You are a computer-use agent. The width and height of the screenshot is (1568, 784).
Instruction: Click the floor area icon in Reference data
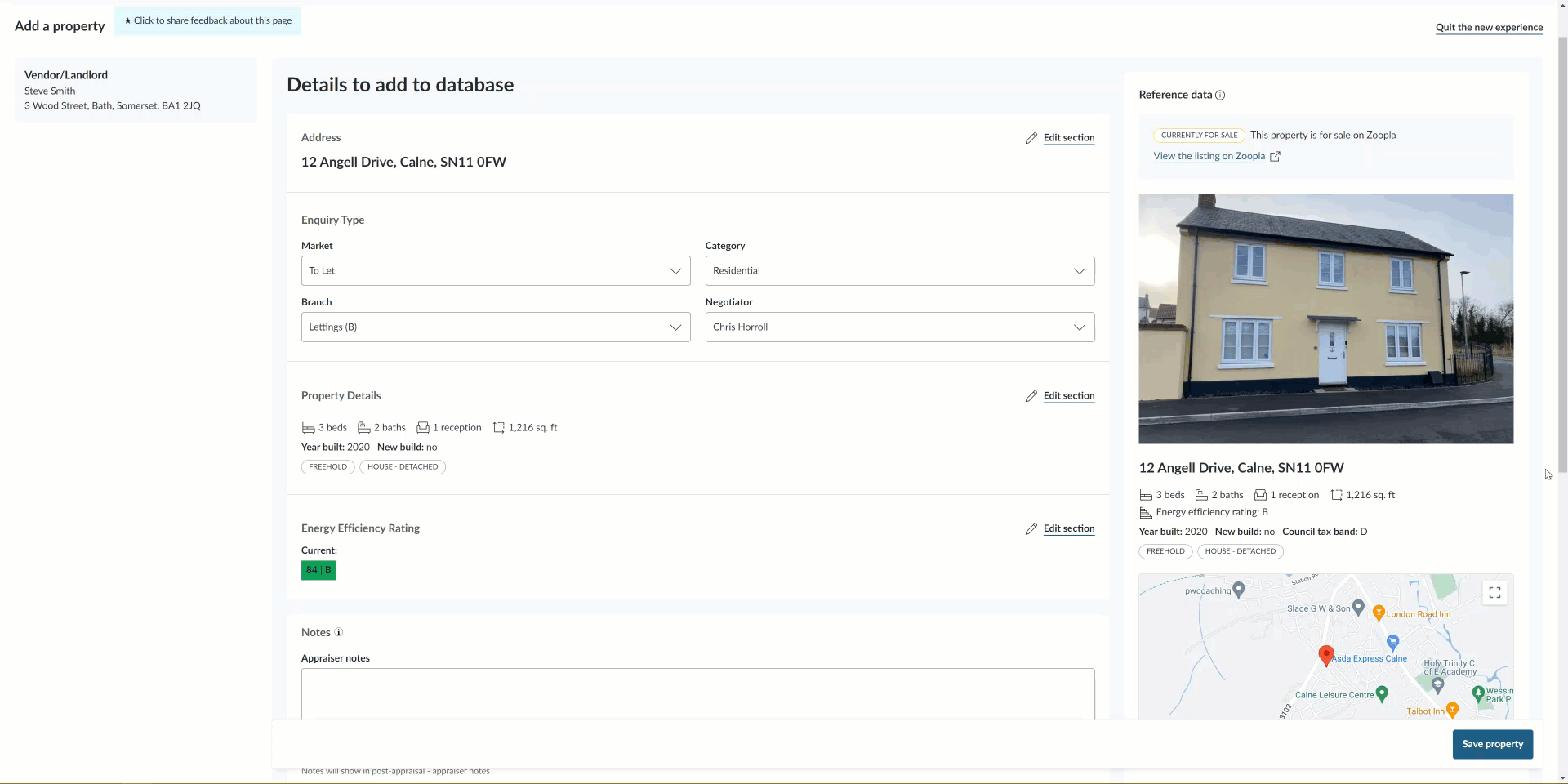pos(1337,495)
